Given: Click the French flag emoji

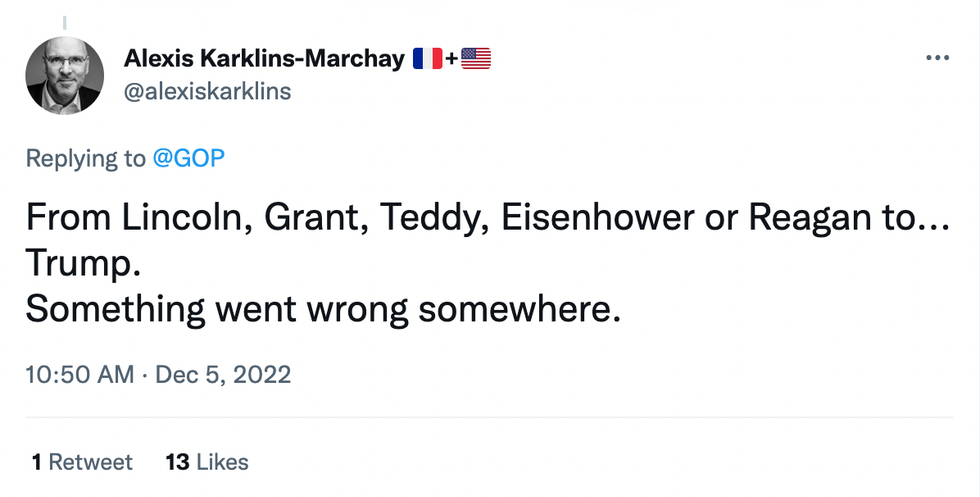Looking at the screenshot, I should [x=424, y=59].
